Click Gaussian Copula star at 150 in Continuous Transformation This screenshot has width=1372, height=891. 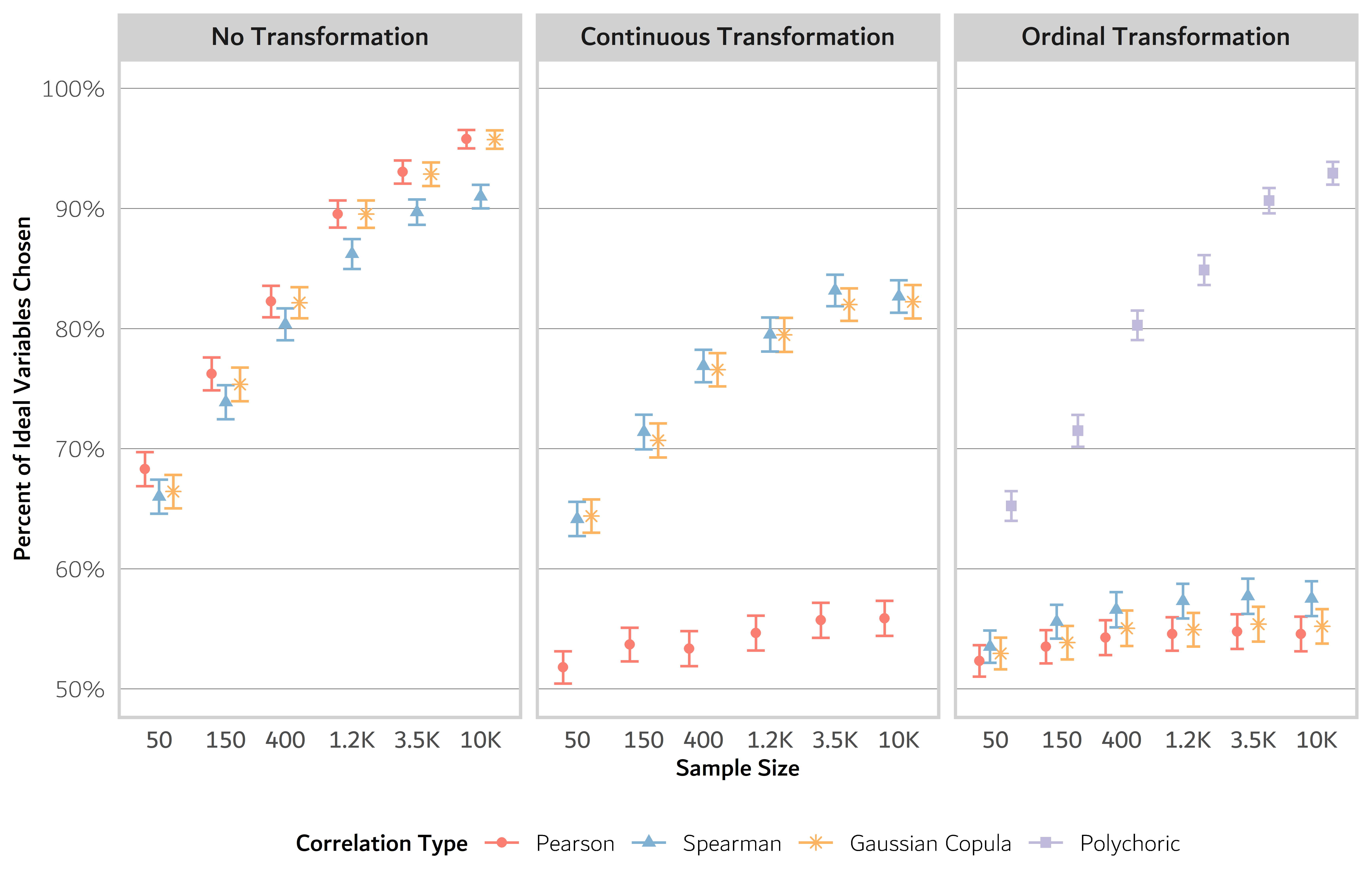pyautogui.click(x=658, y=441)
